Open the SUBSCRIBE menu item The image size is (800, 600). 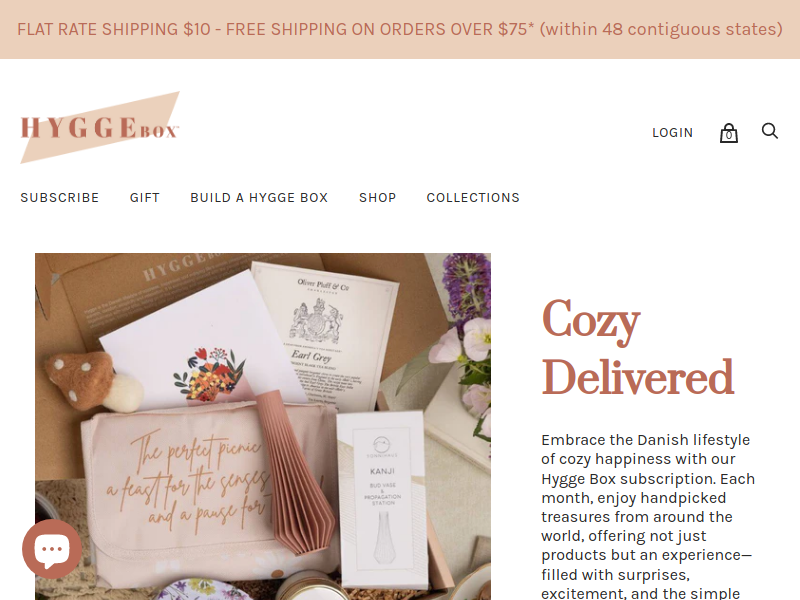[60, 197]
